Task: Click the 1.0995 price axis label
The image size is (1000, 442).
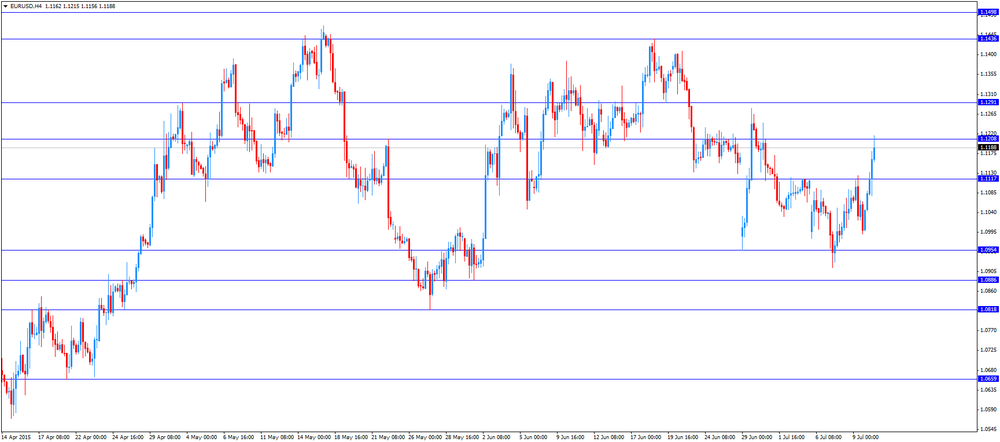Action: pos(987,232)
